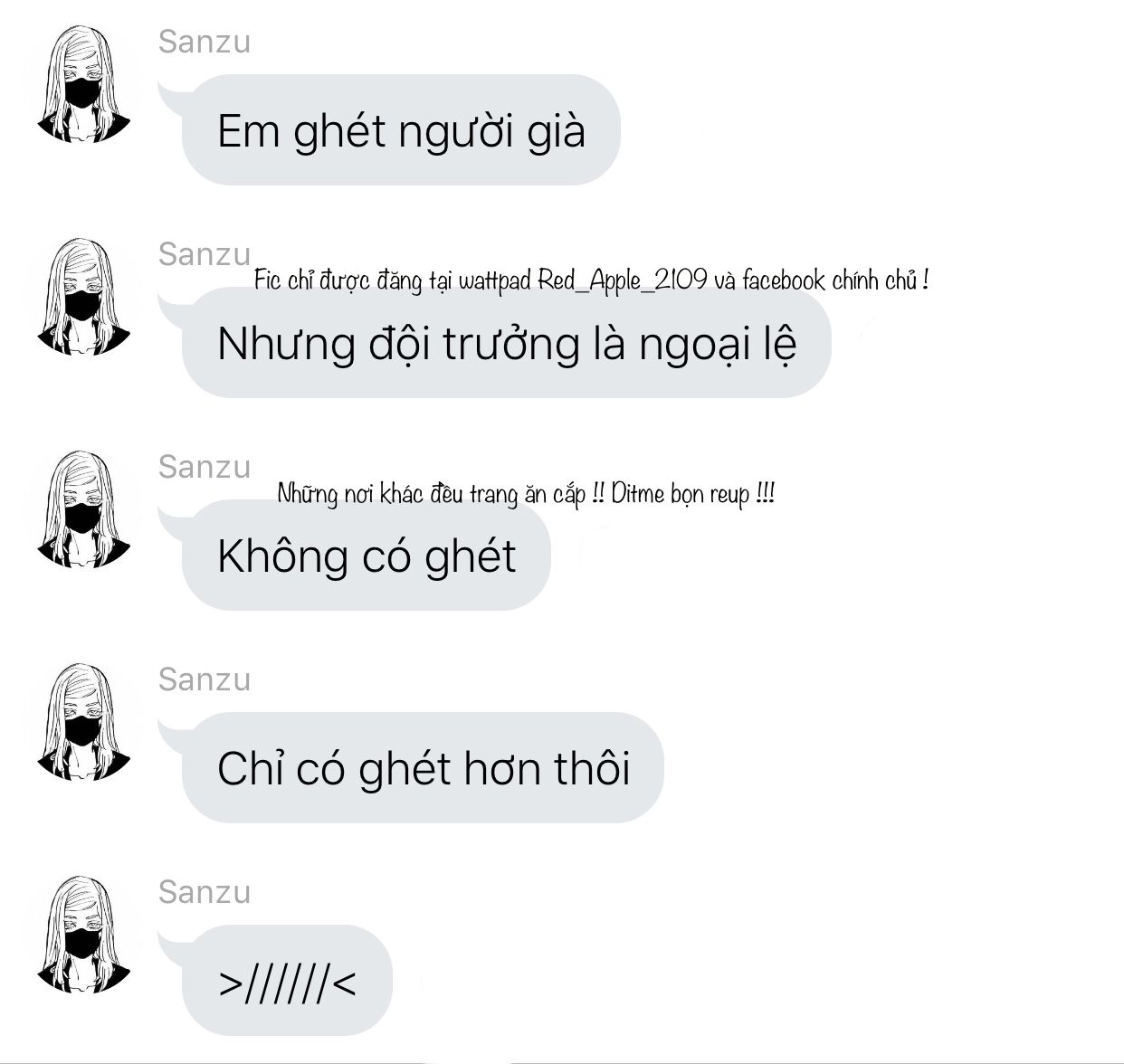Click the Sanzu name above 'Chỉ có ghét hơn thôi'

tap(205, 679)
